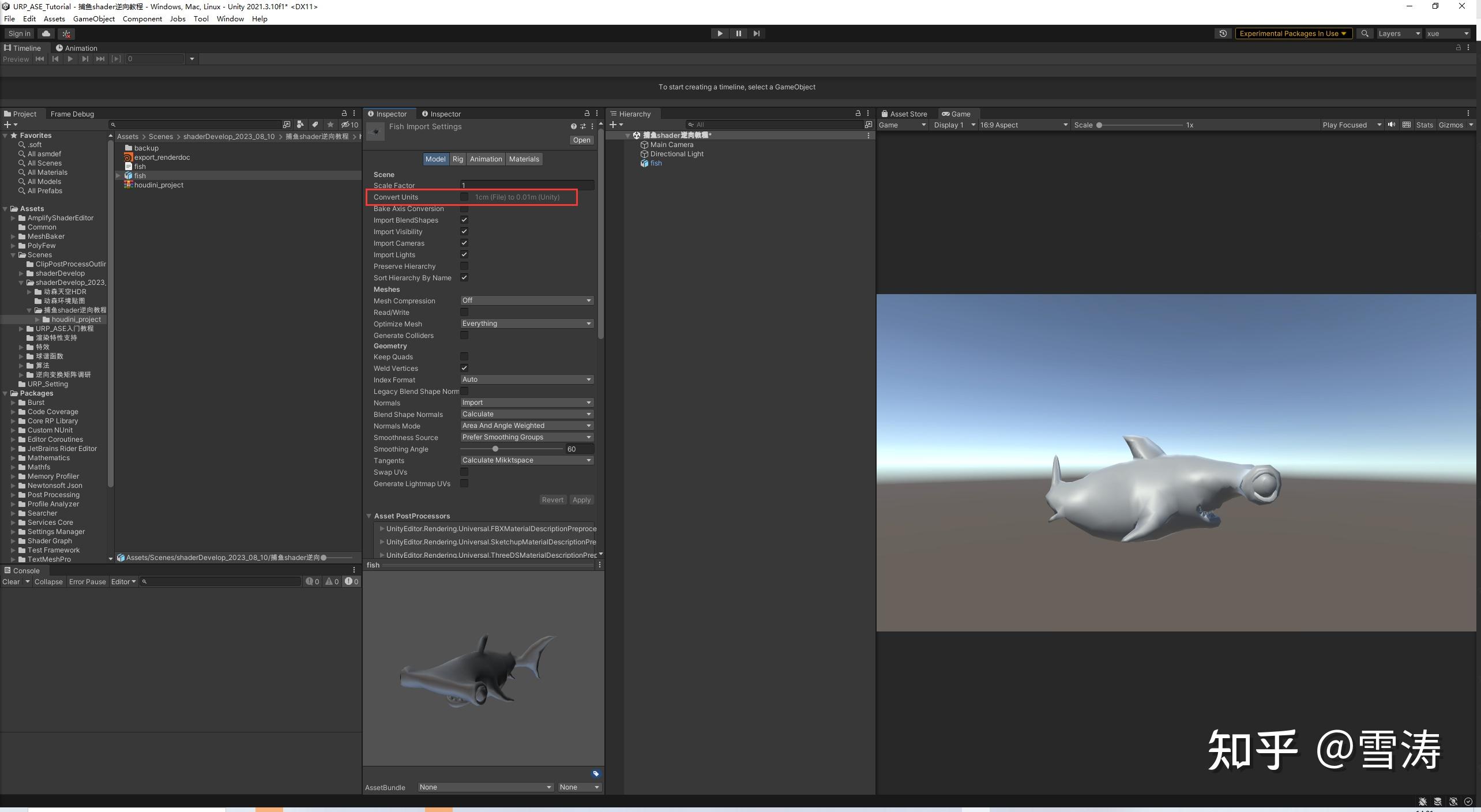Click the Unity cloud services icon in toolbar
The height and width of the screenshot is (812, 1481).
[x=46, y=33]
